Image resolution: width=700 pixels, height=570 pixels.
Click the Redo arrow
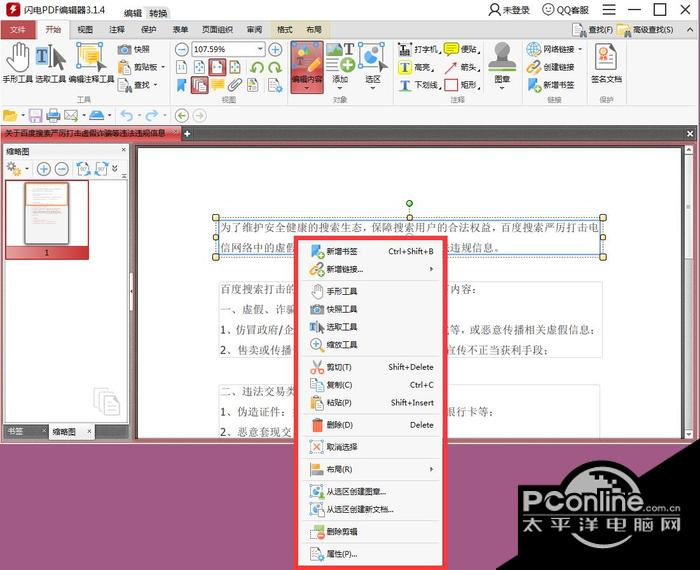(152, 116)
